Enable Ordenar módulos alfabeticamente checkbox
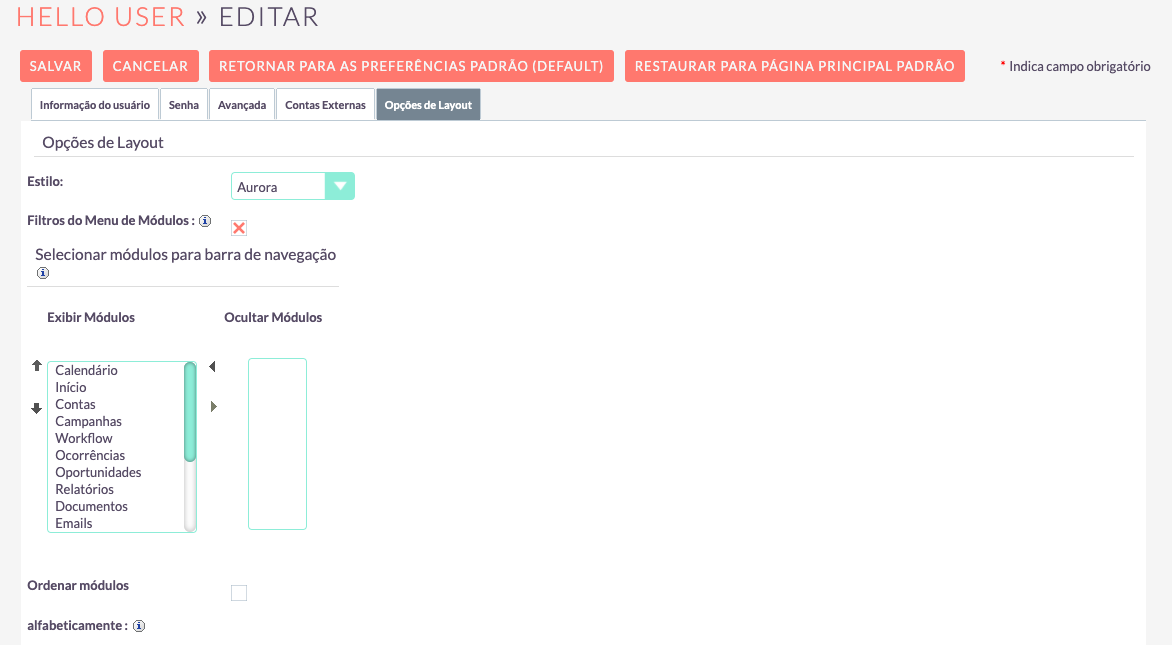 [x=239, y=593]
